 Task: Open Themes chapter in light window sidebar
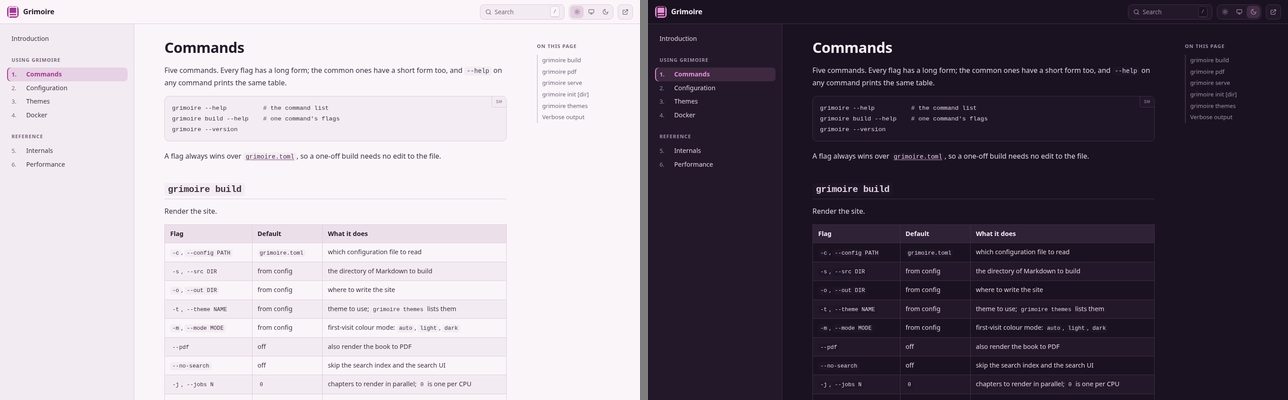67,101
